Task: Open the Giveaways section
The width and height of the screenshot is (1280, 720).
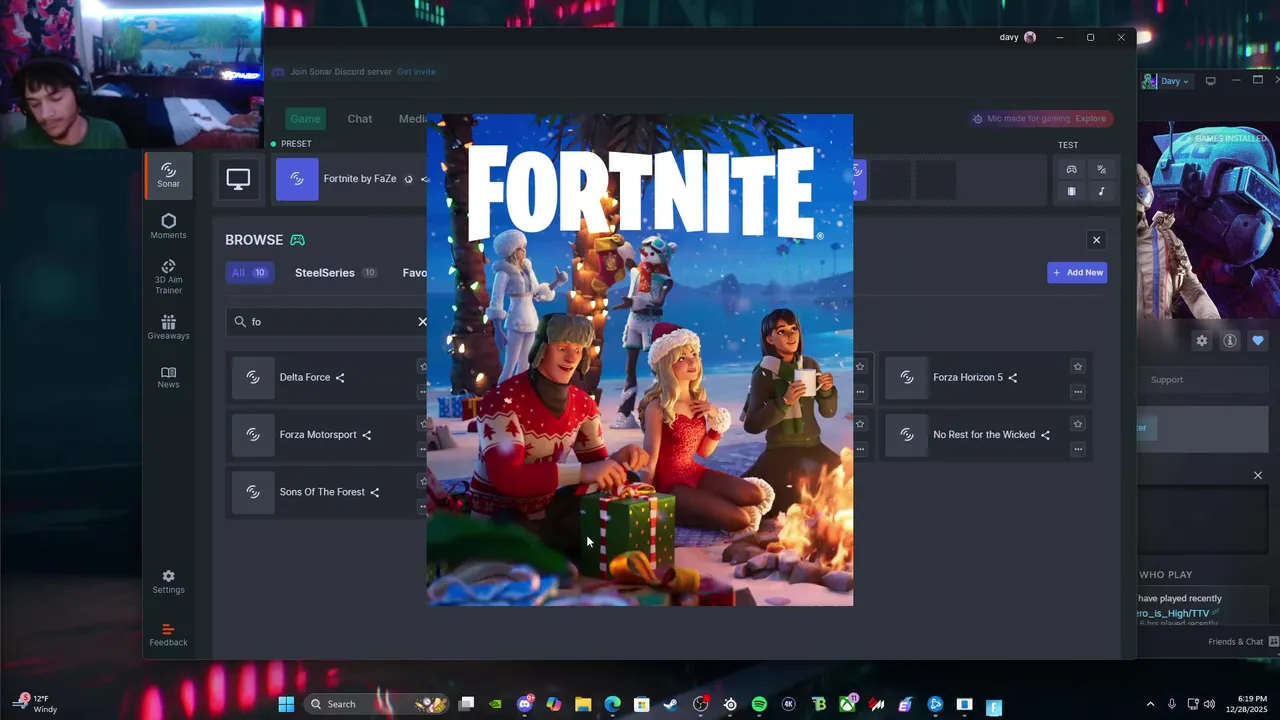Action: click(168, 327)
